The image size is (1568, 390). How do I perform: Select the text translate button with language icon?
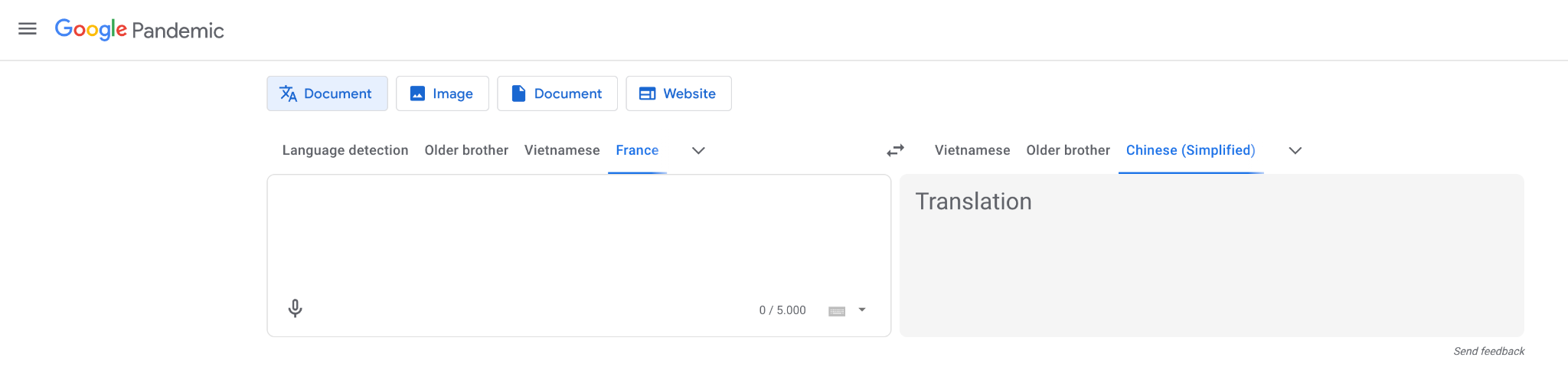click(x=327, y=93)
